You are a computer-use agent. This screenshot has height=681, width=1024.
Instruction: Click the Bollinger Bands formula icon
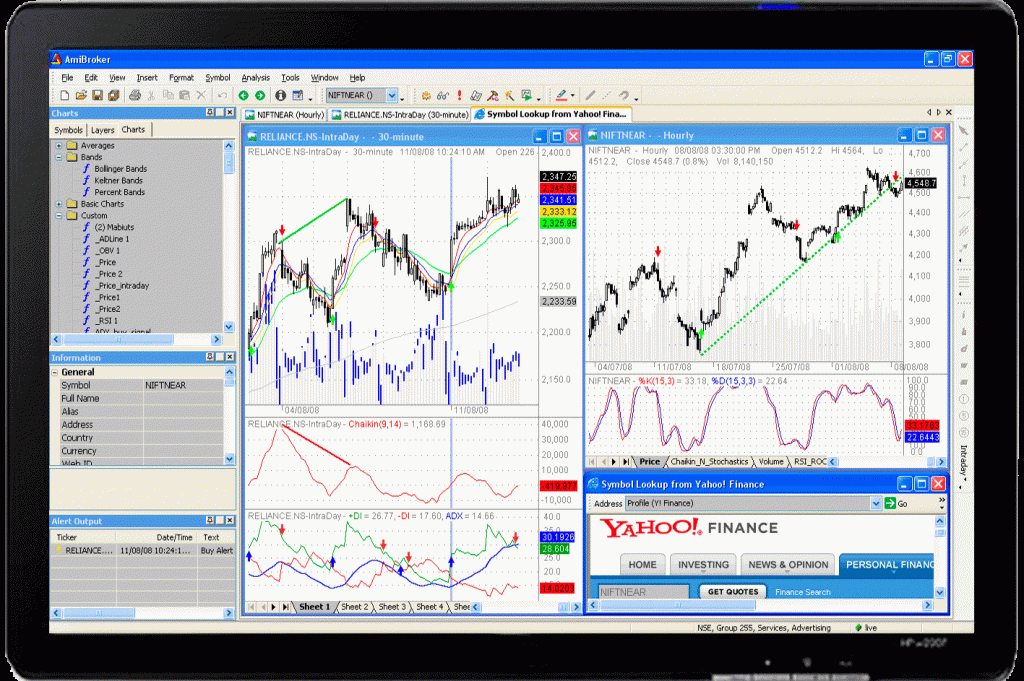(87, 169)
